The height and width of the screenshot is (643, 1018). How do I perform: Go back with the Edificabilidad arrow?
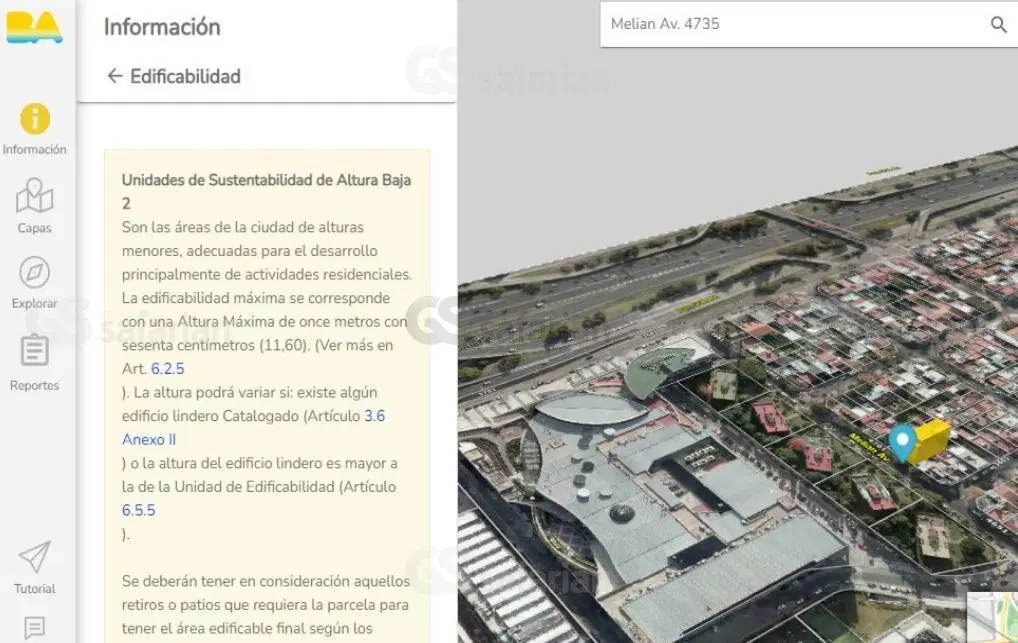point(115,76)
